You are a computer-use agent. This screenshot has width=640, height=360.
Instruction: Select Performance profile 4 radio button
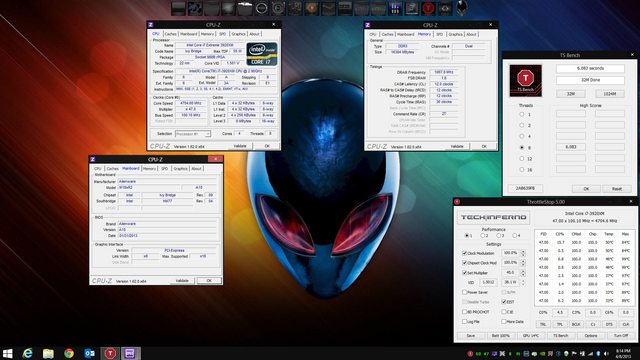pyautogui.click(x=514, y=236)
